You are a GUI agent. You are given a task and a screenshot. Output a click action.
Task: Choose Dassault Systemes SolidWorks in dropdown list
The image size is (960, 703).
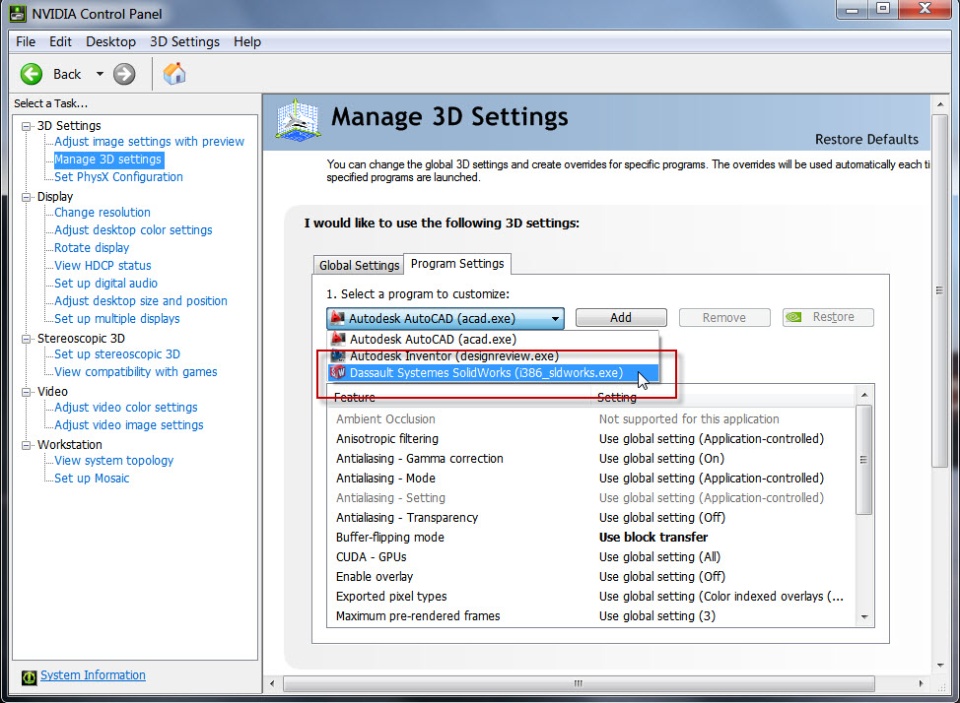[x=493, y=373]
